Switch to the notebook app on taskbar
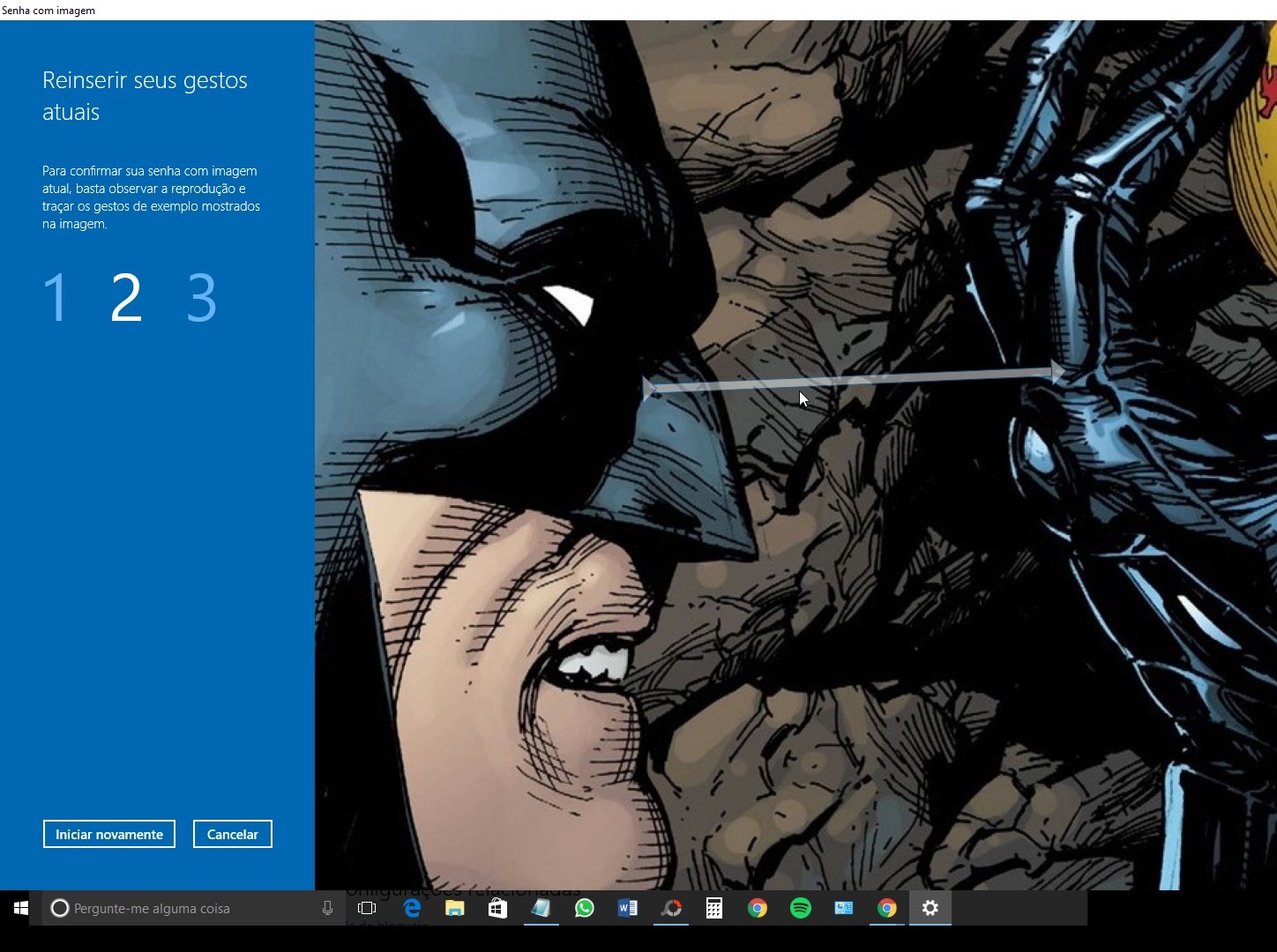Image resolution: width=1277 pixels, height=952 pixels. click(x=541, y=908)
